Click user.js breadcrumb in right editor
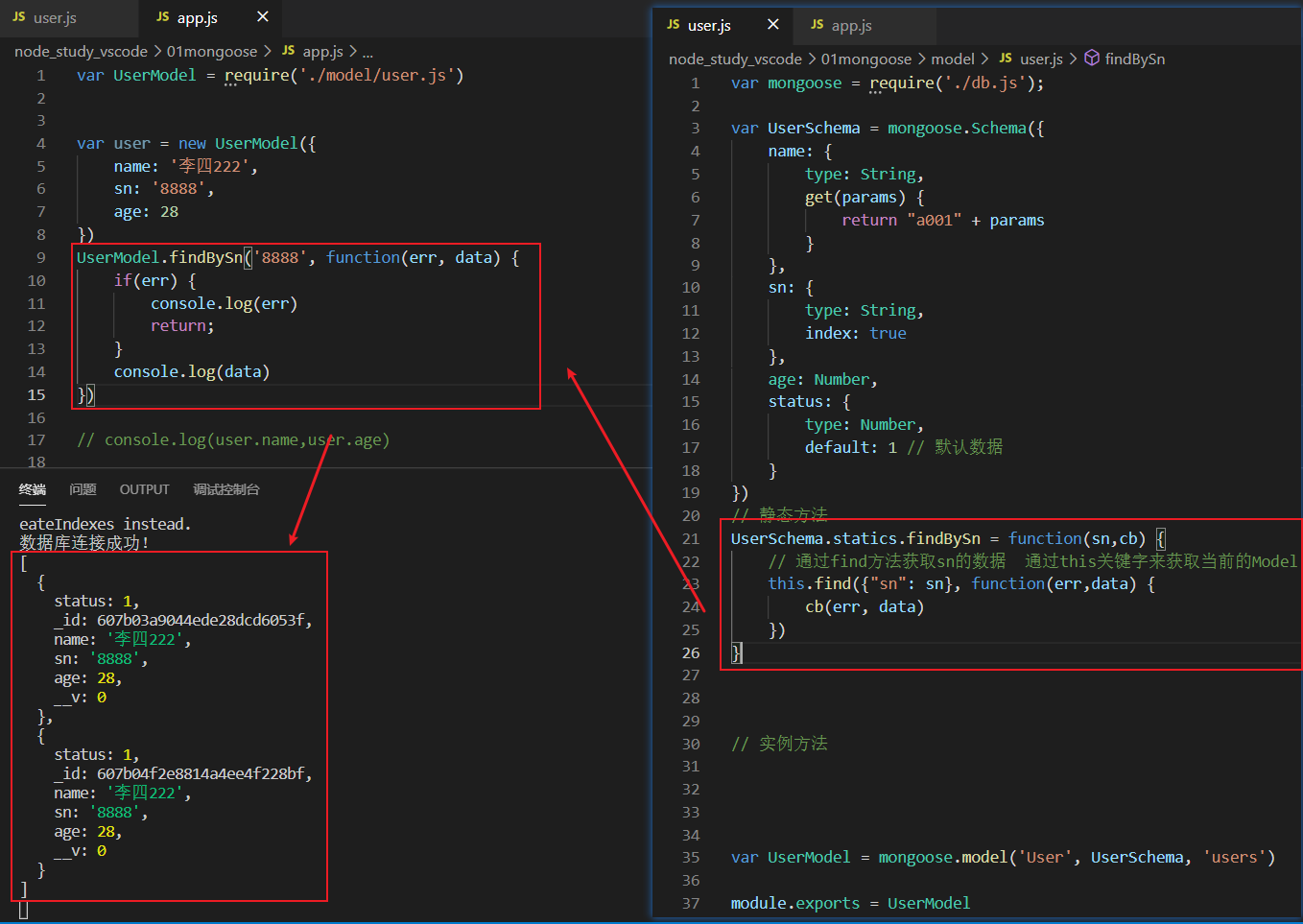This screenshot has width=1303, height=924. tap(1041, 59)
